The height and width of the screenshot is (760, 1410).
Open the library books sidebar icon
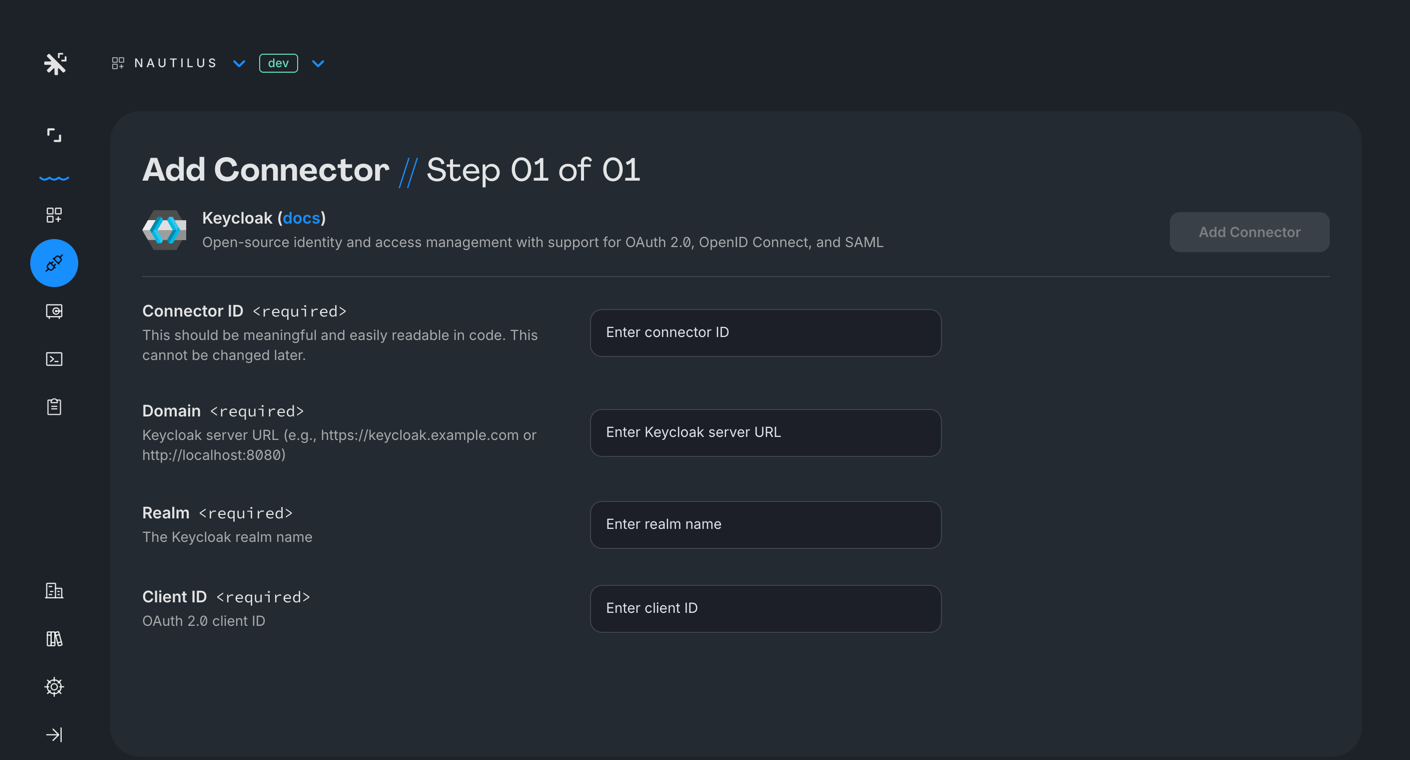coord(54,639)
